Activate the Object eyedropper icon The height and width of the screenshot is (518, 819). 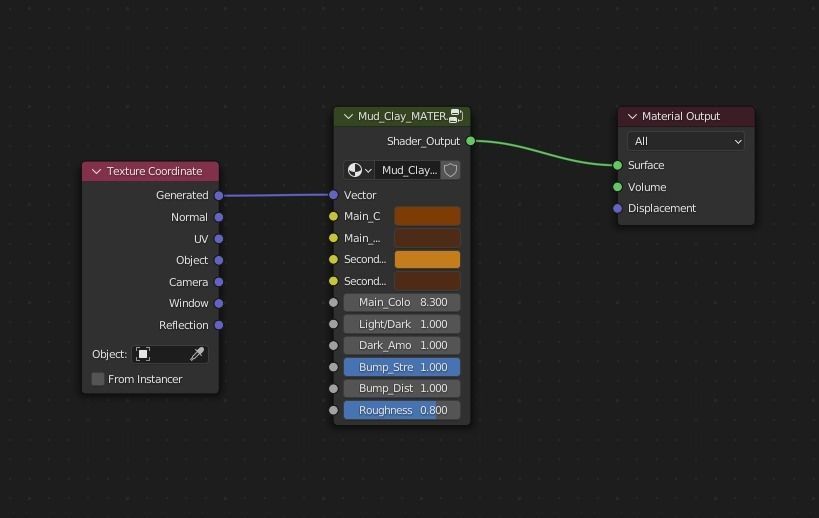click(x=197, y=354)
